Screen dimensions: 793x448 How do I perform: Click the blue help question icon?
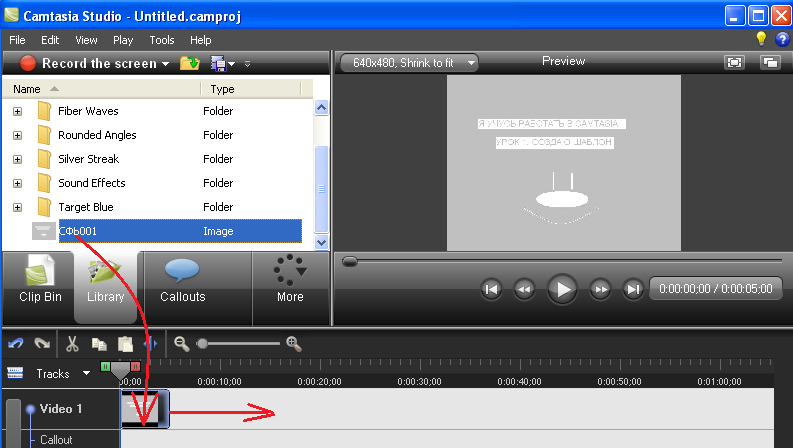782,39
